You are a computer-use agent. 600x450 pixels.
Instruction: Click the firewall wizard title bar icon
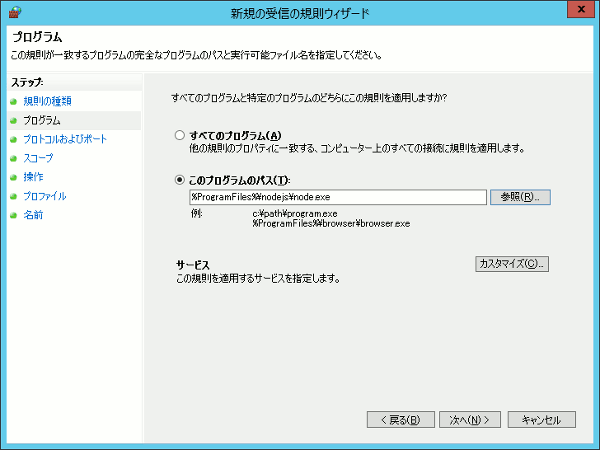15,12
